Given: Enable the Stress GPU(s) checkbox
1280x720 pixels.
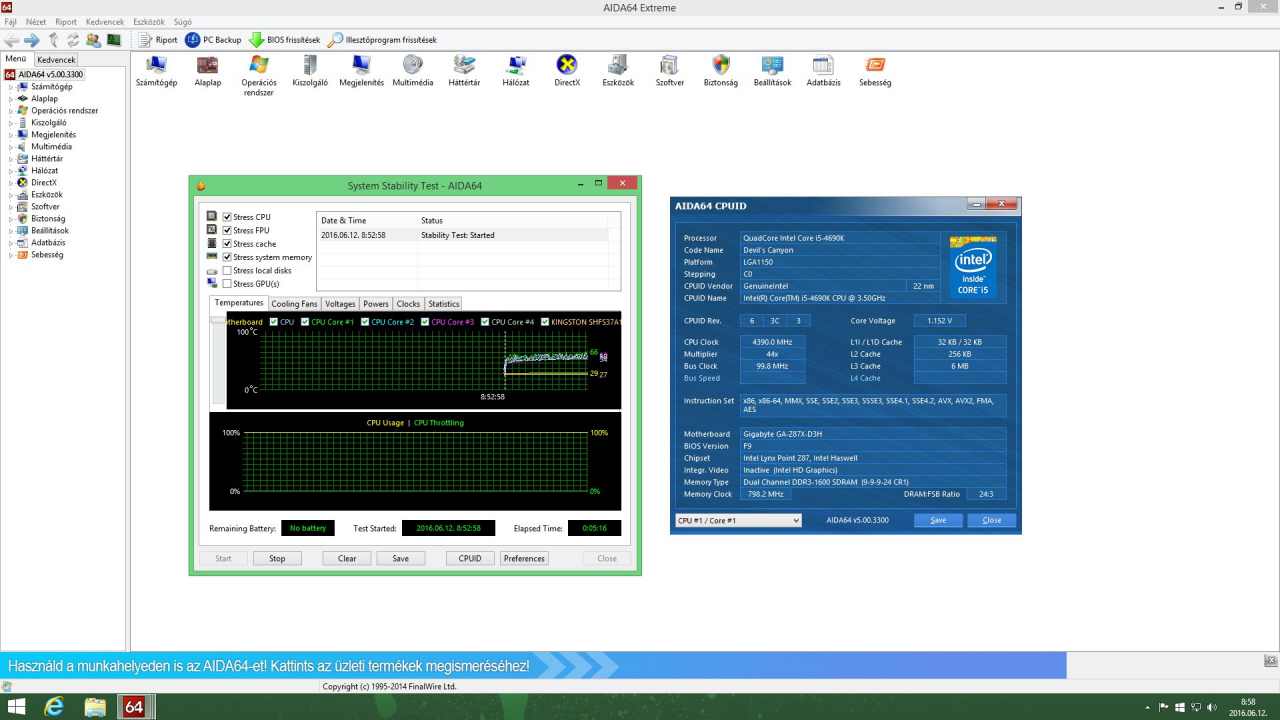Looking at the screenshot, I should (x=228, y=284).
